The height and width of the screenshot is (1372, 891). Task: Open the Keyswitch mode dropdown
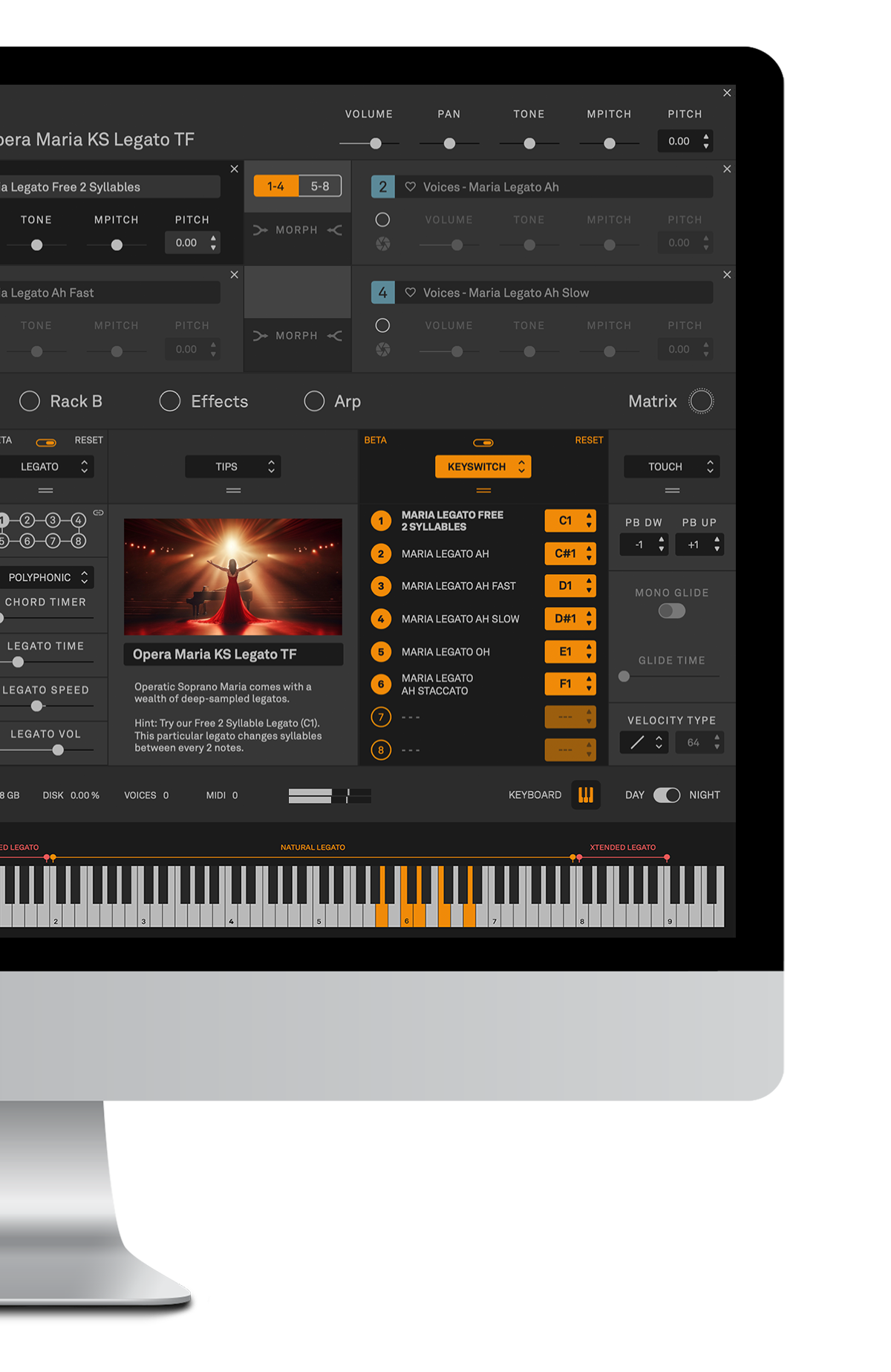tap(483, 466)
